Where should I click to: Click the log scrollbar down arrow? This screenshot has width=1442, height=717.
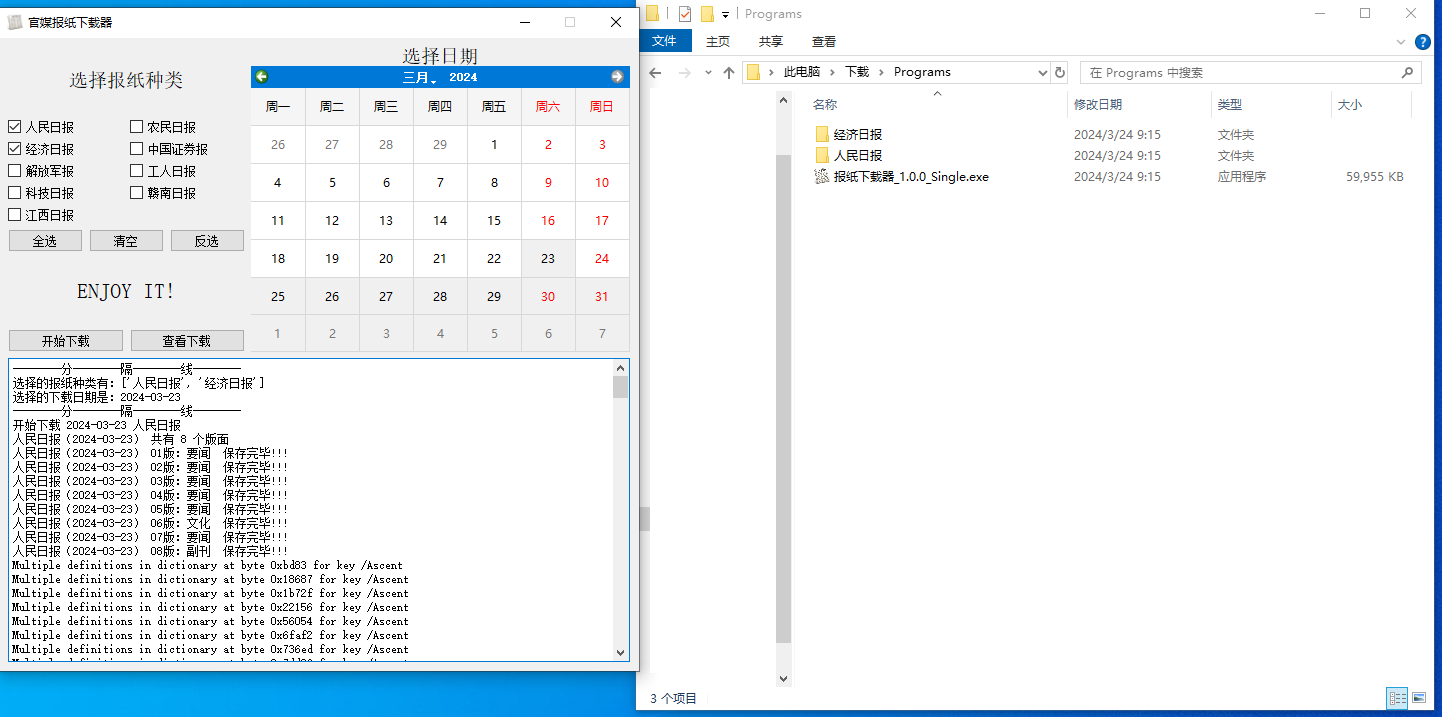pos(620,652)
